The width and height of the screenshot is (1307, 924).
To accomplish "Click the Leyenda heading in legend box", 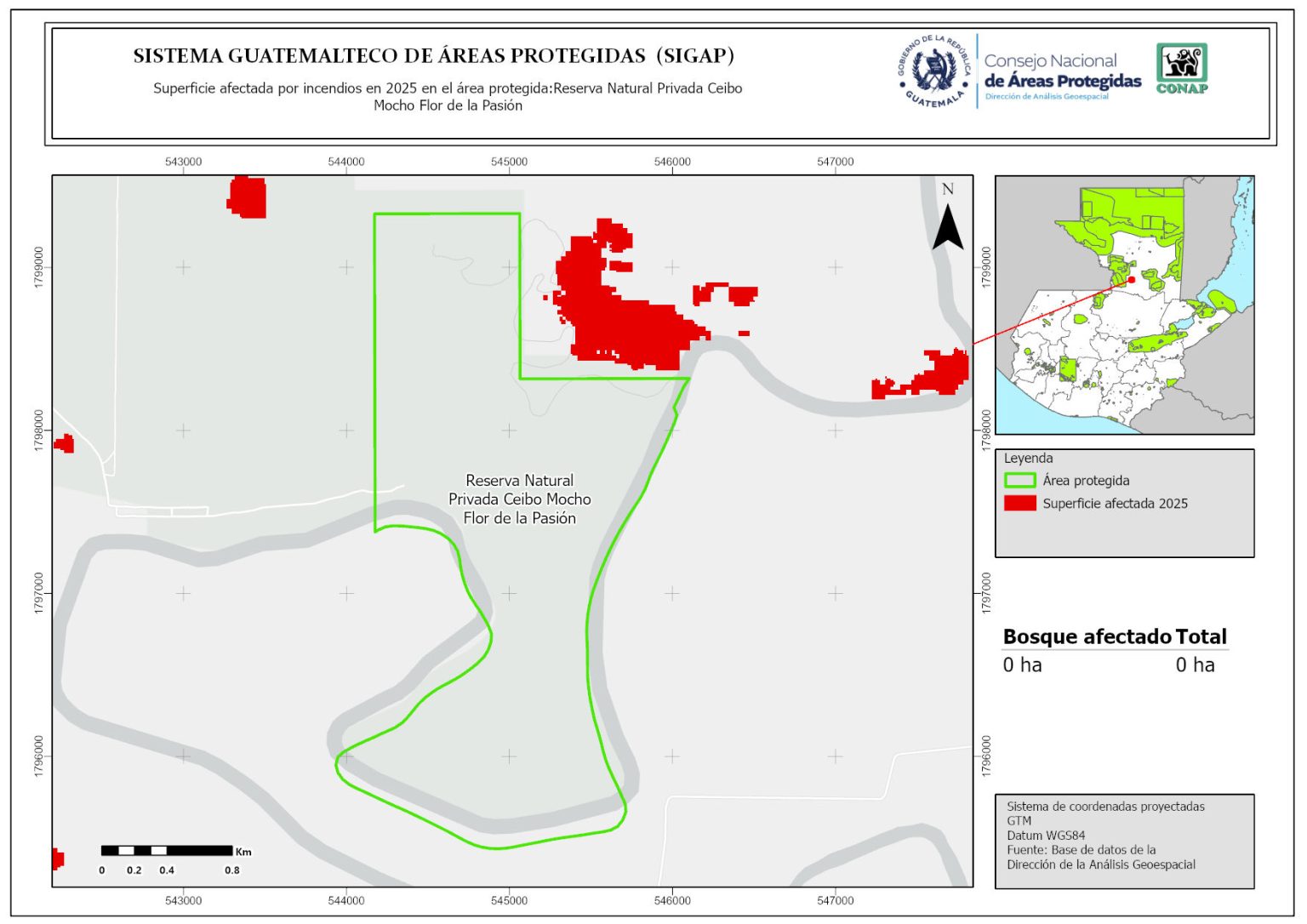I will click(x=1028, y=458).
